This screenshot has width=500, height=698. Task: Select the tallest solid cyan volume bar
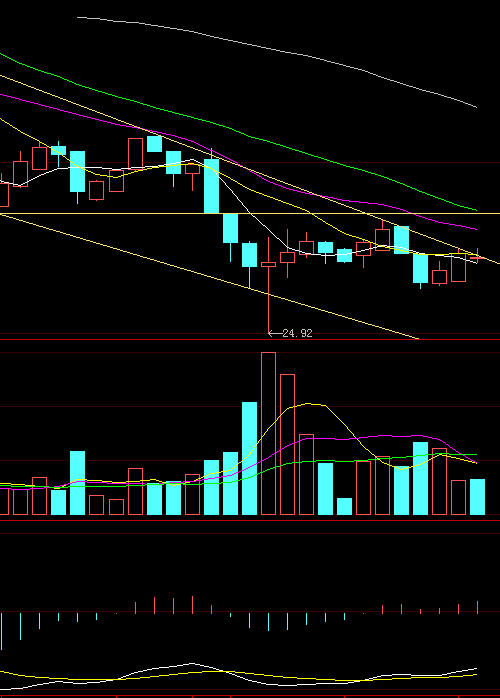coord(249,458)
